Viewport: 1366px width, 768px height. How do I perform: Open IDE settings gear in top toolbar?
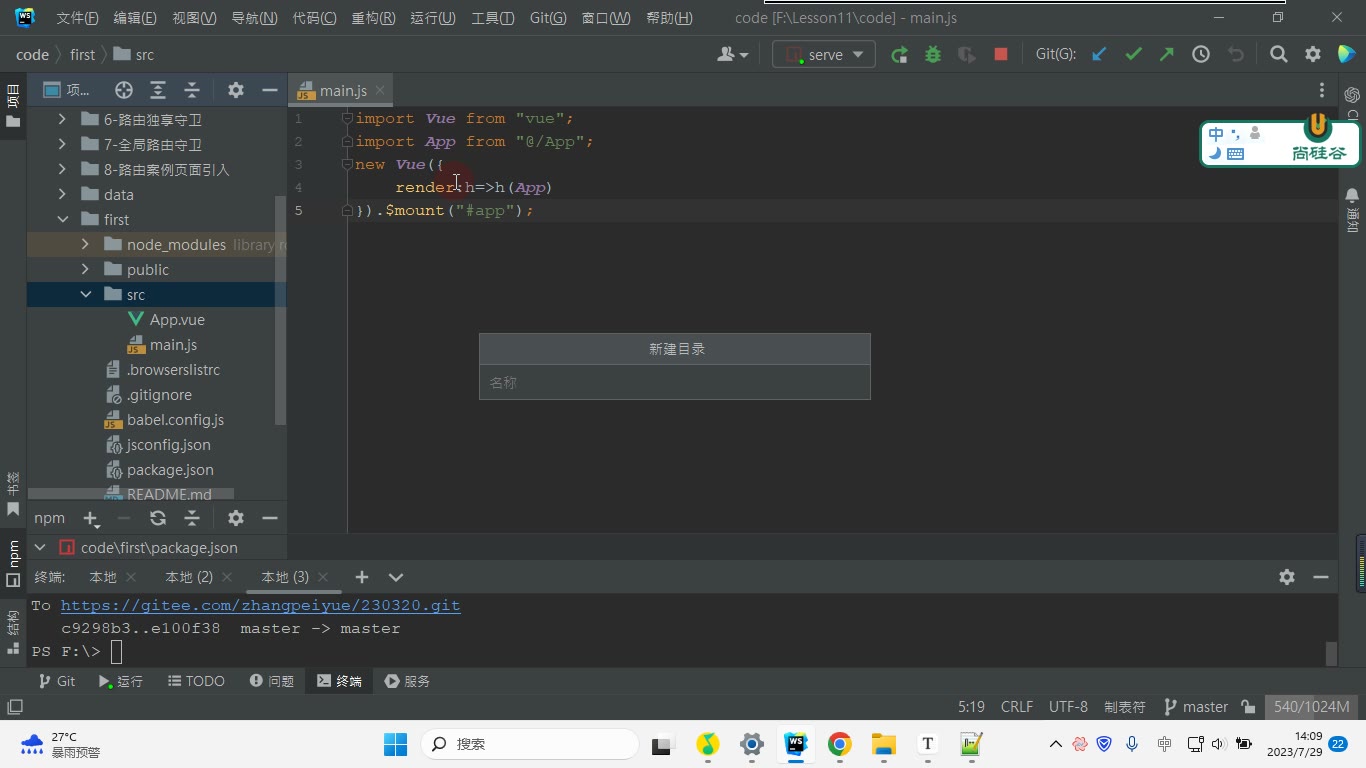1313,55
